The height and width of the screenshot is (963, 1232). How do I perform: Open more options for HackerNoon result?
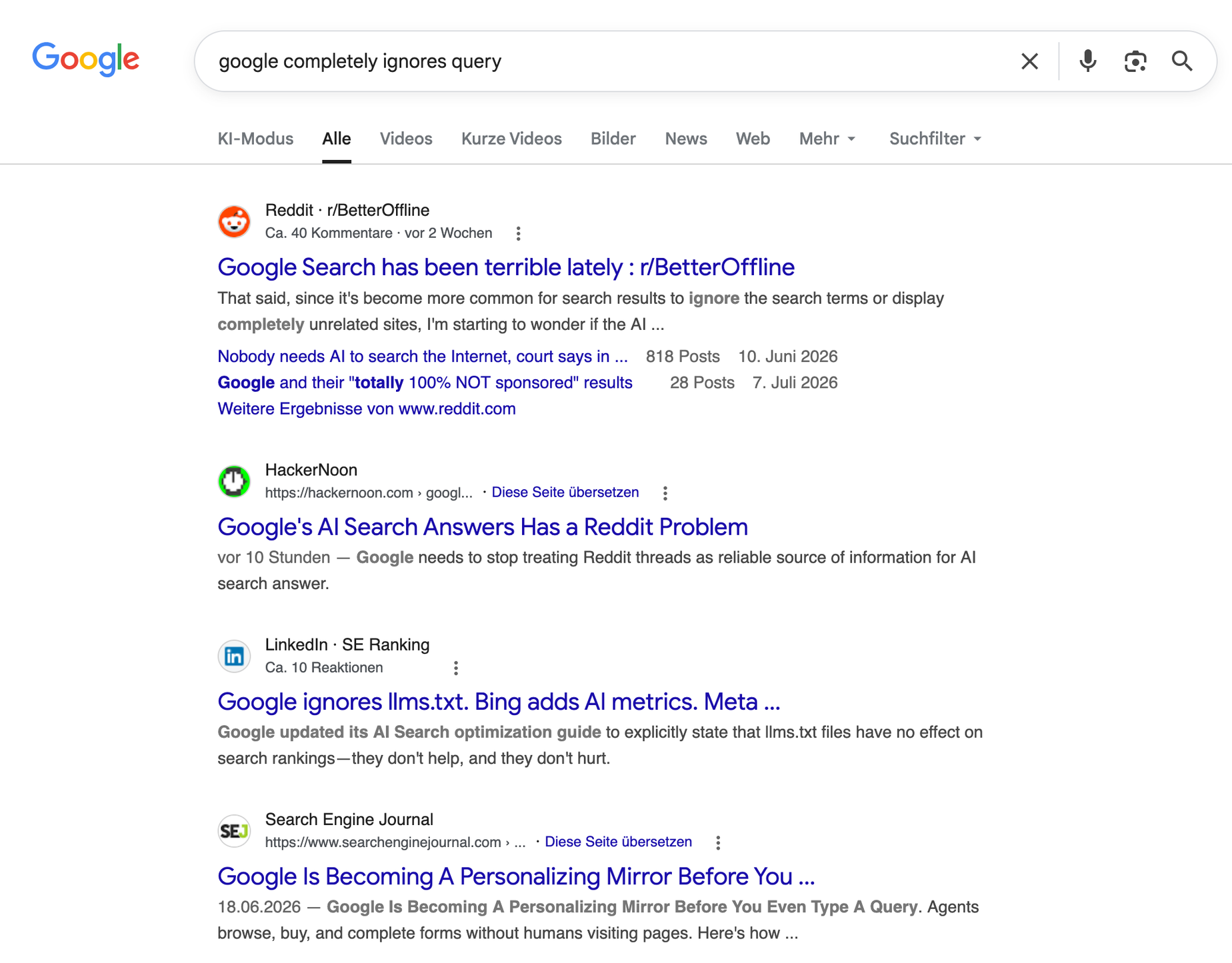[x=665, y=493]
